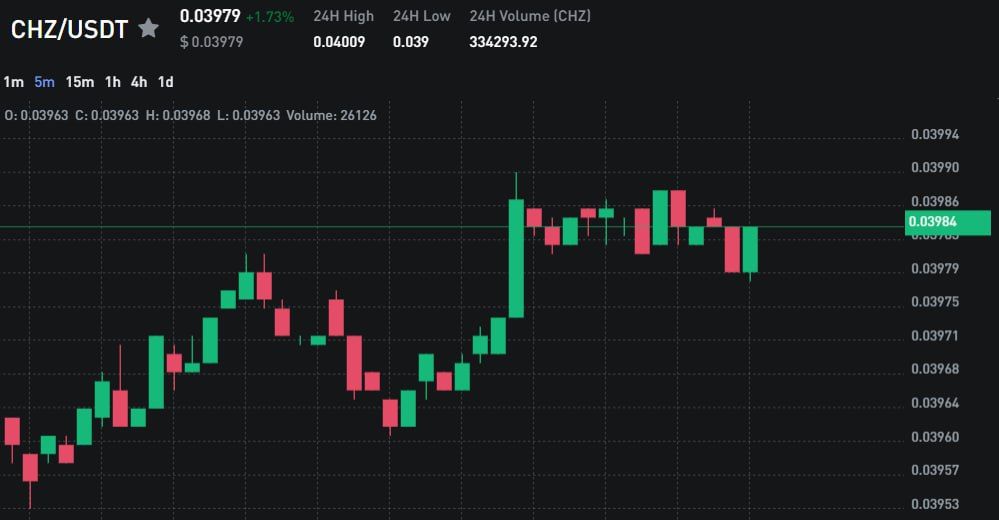
Task: Click the Volume: 26126 readout
Action: [331, 115]
